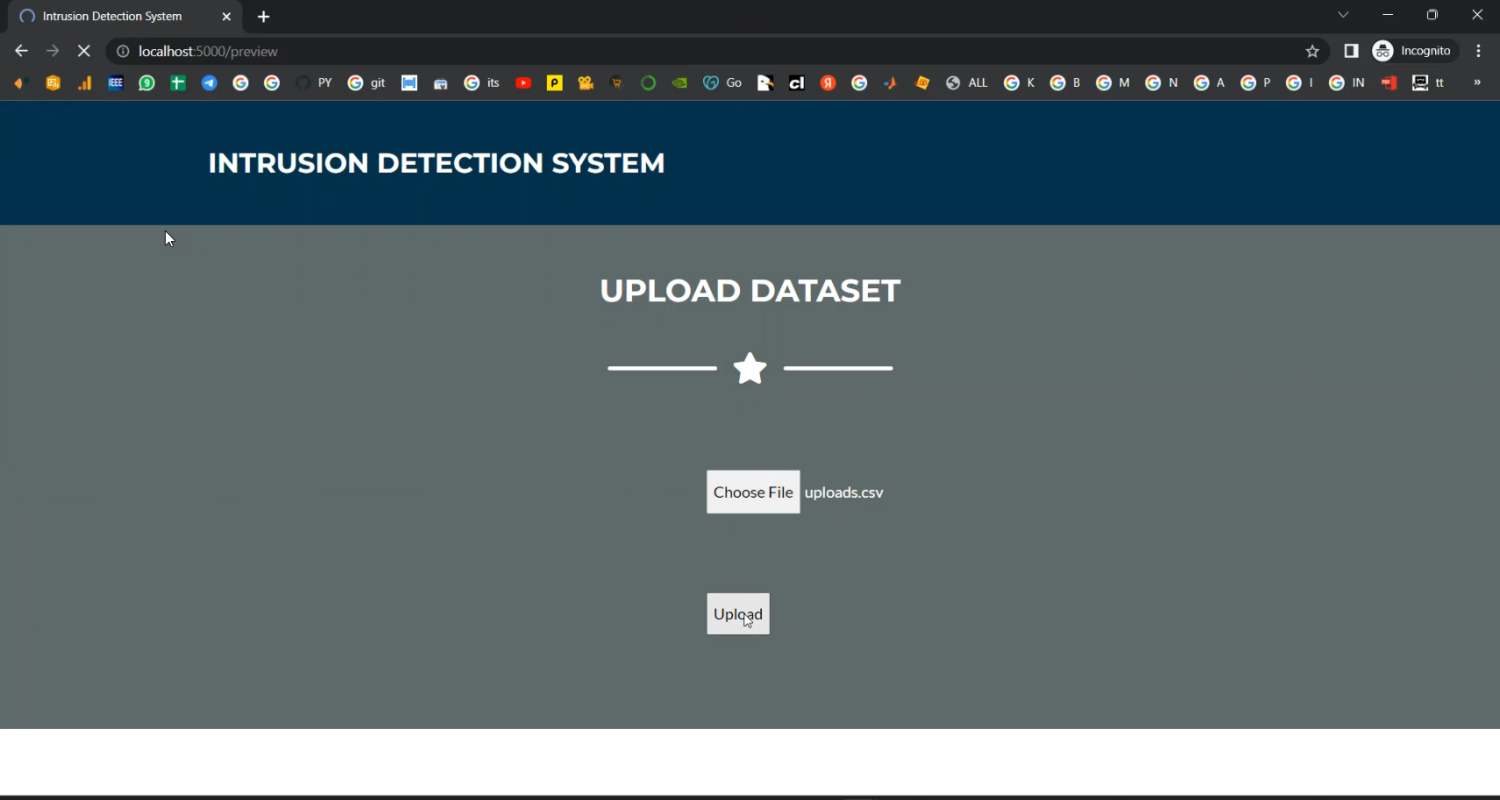1500x800 pixels.
Task: Bookmark this page with the star icon
Action: pos(1312,51)
